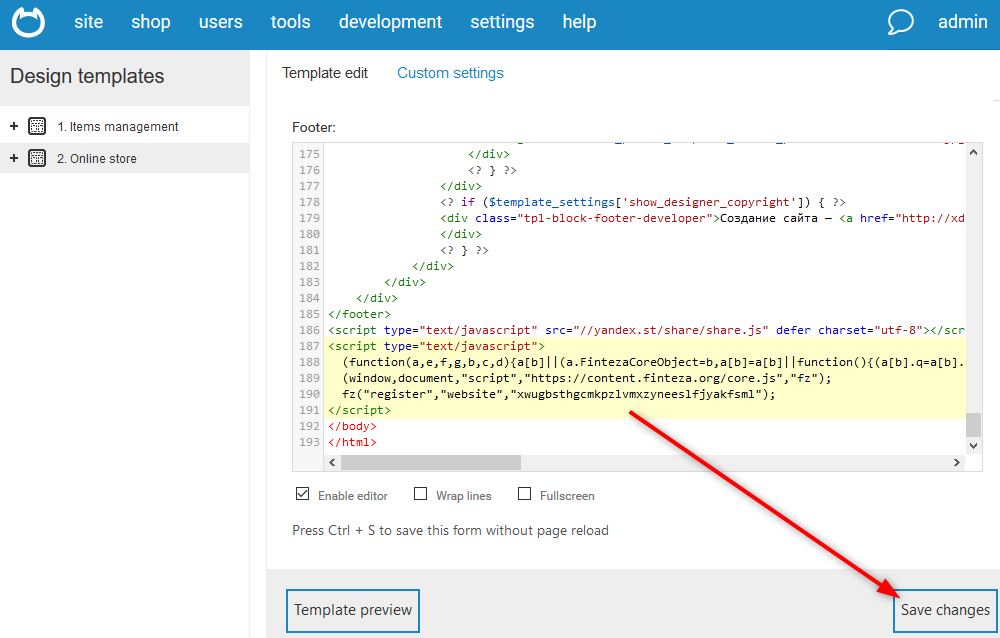This screenshot has width=1000, height=638.
Task: Click the show_designer_copyright line 178
Action: pyautogui.click(x=643, y=202)
